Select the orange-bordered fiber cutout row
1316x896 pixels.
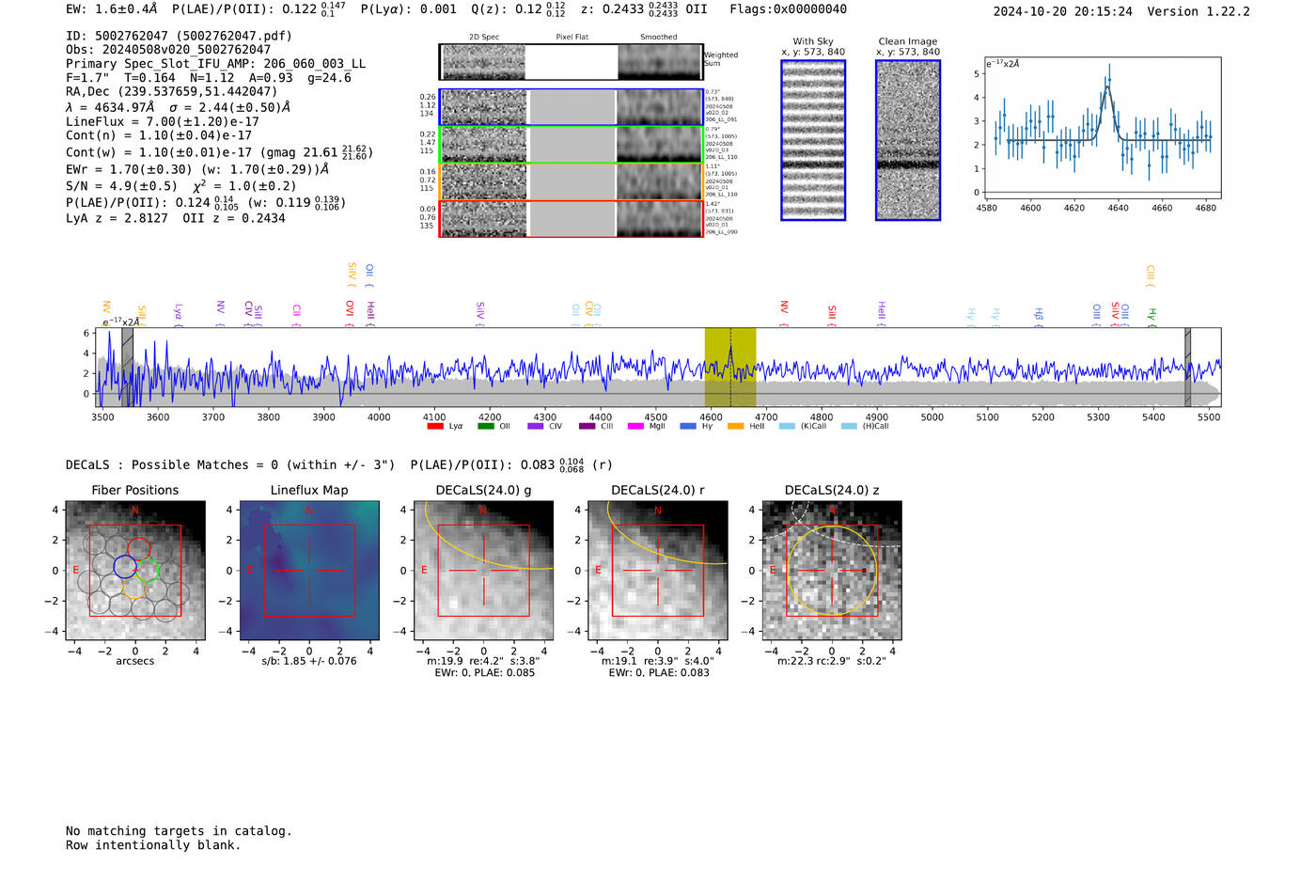(x=571, y=181)
